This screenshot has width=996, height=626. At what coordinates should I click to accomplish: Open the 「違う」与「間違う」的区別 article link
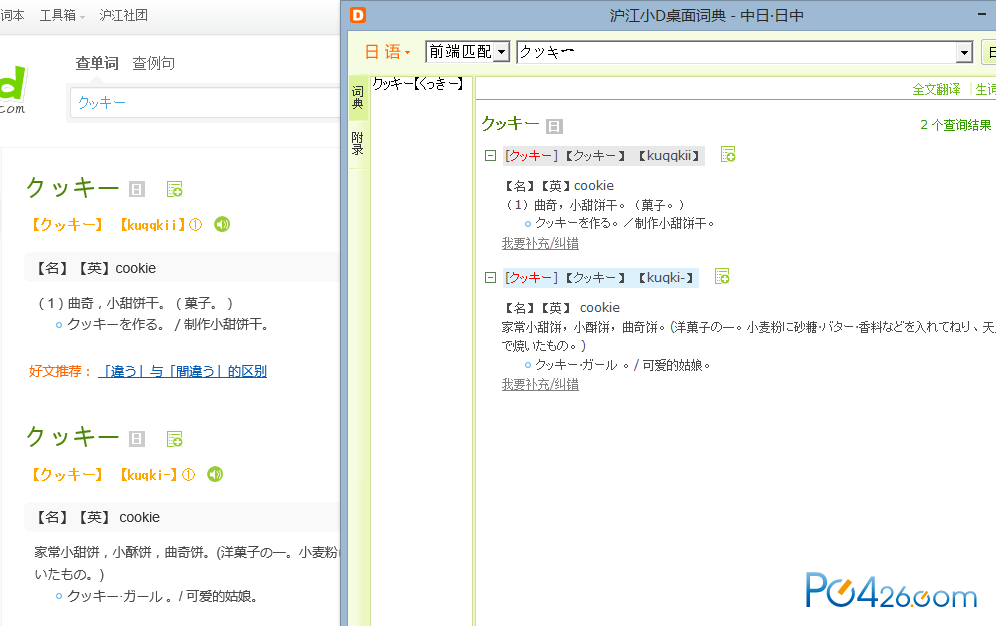click(182, 371)
